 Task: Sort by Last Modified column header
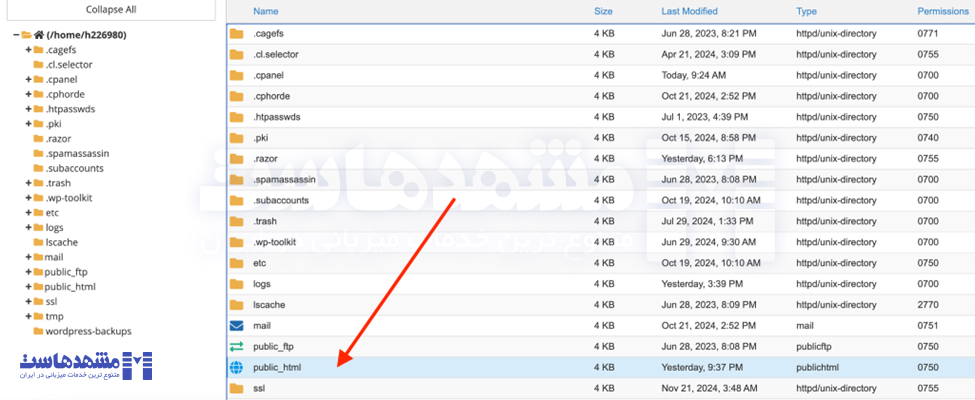tap(689, 11)
